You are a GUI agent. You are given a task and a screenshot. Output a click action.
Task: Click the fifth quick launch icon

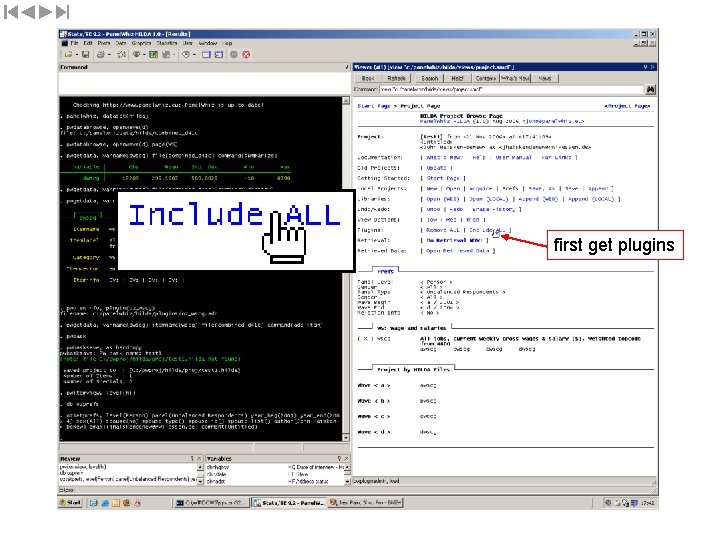pos(138,503)
